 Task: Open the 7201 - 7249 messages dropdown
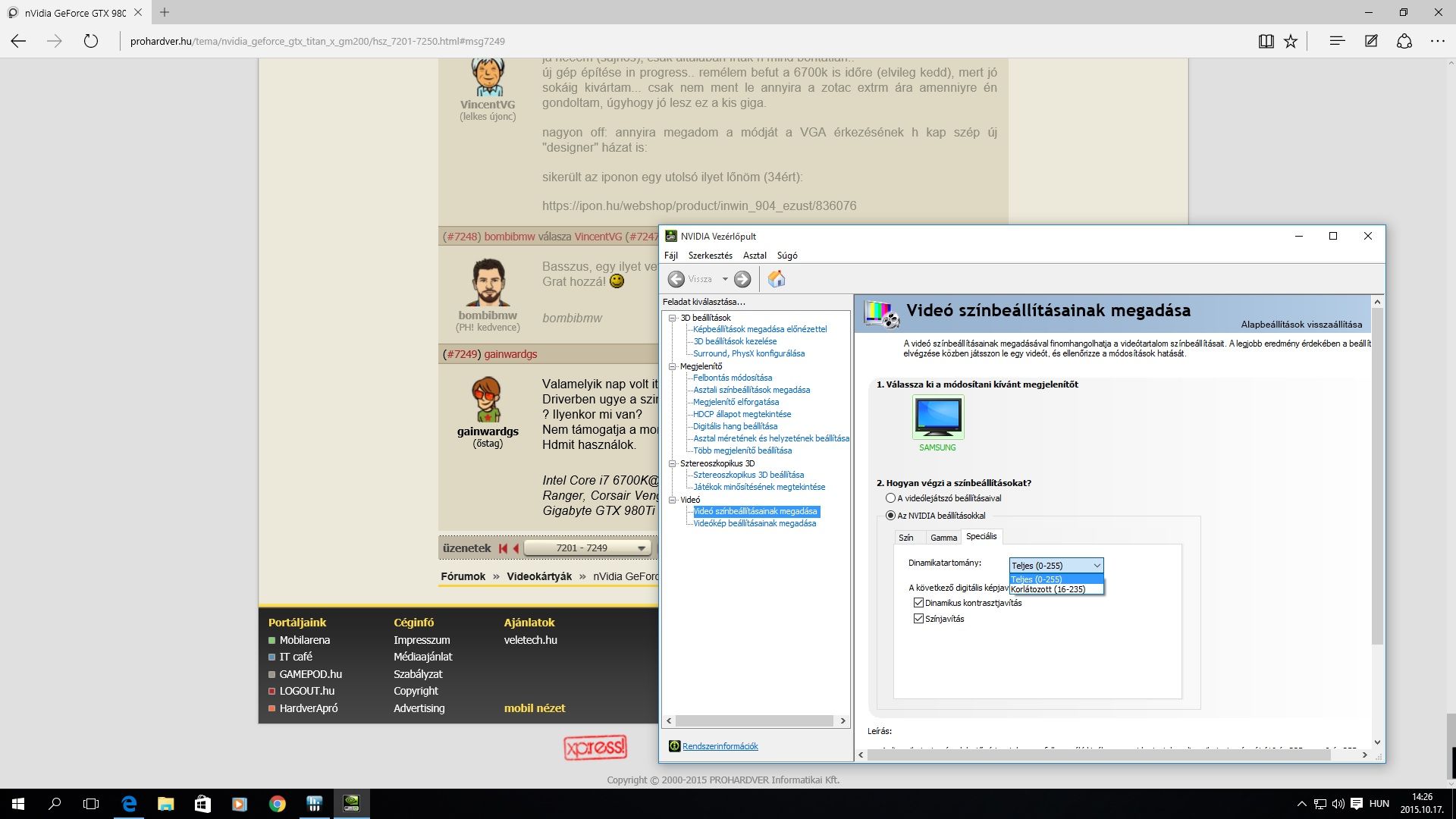(x=588, y=548)
